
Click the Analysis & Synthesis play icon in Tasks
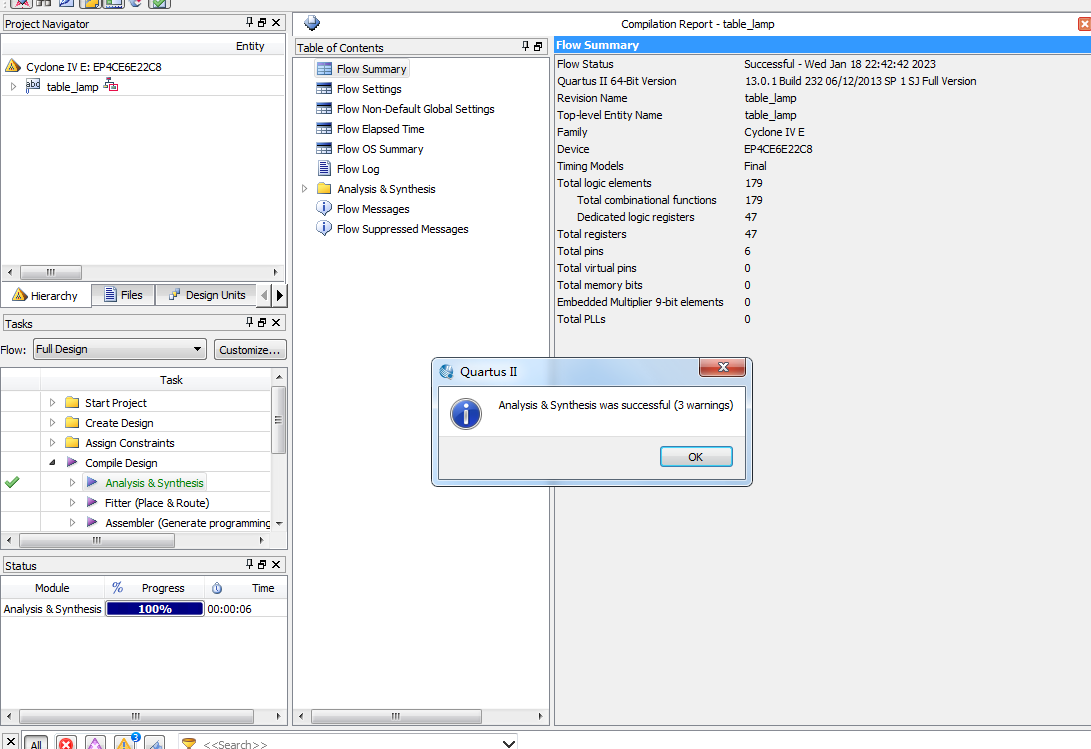92,482
